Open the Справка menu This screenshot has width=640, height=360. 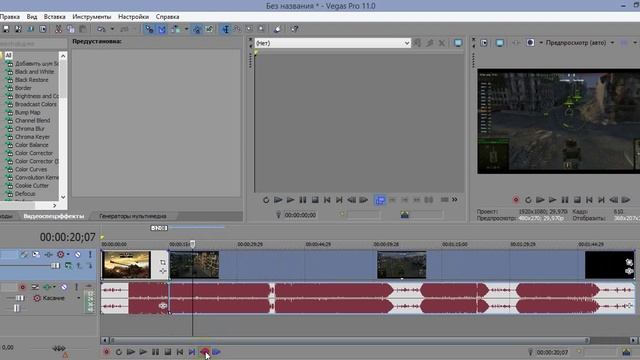[x=167, y=17]
